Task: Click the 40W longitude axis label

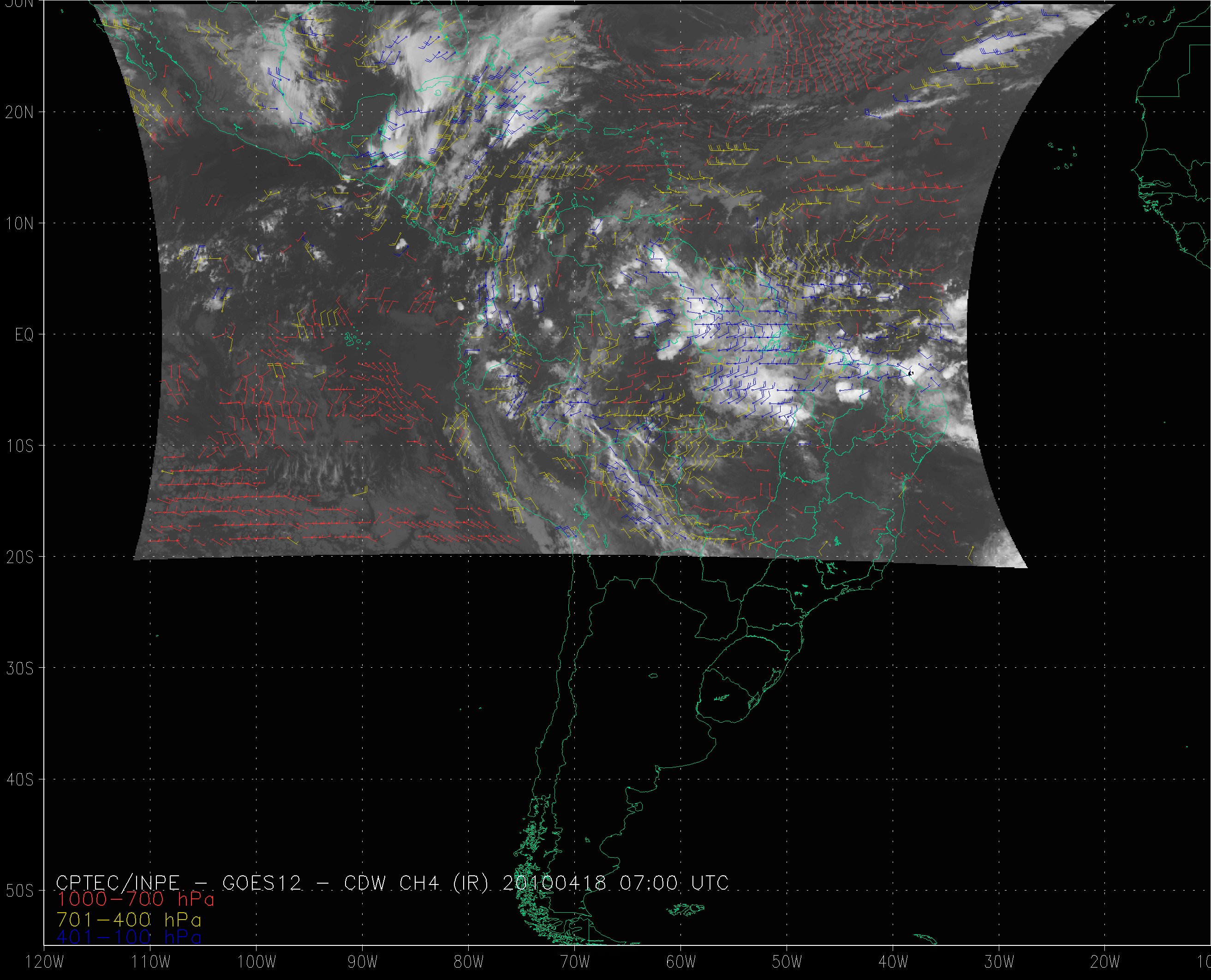Action: click(x=893, y=962)
